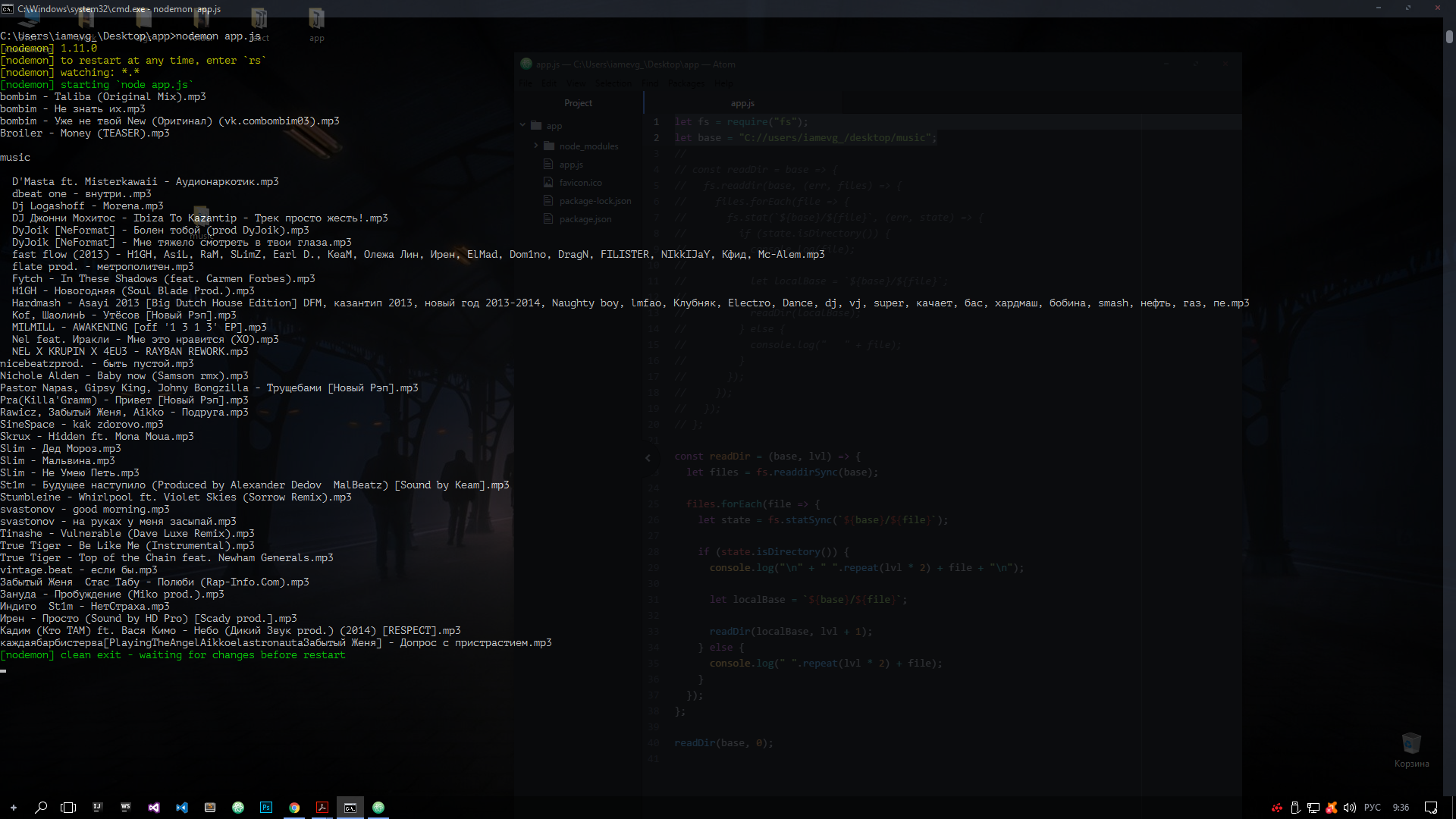Open the Edit menu in Atom
Image resolution: width=1456 pixels, height=819 pixels.
(x=549, y=83)
